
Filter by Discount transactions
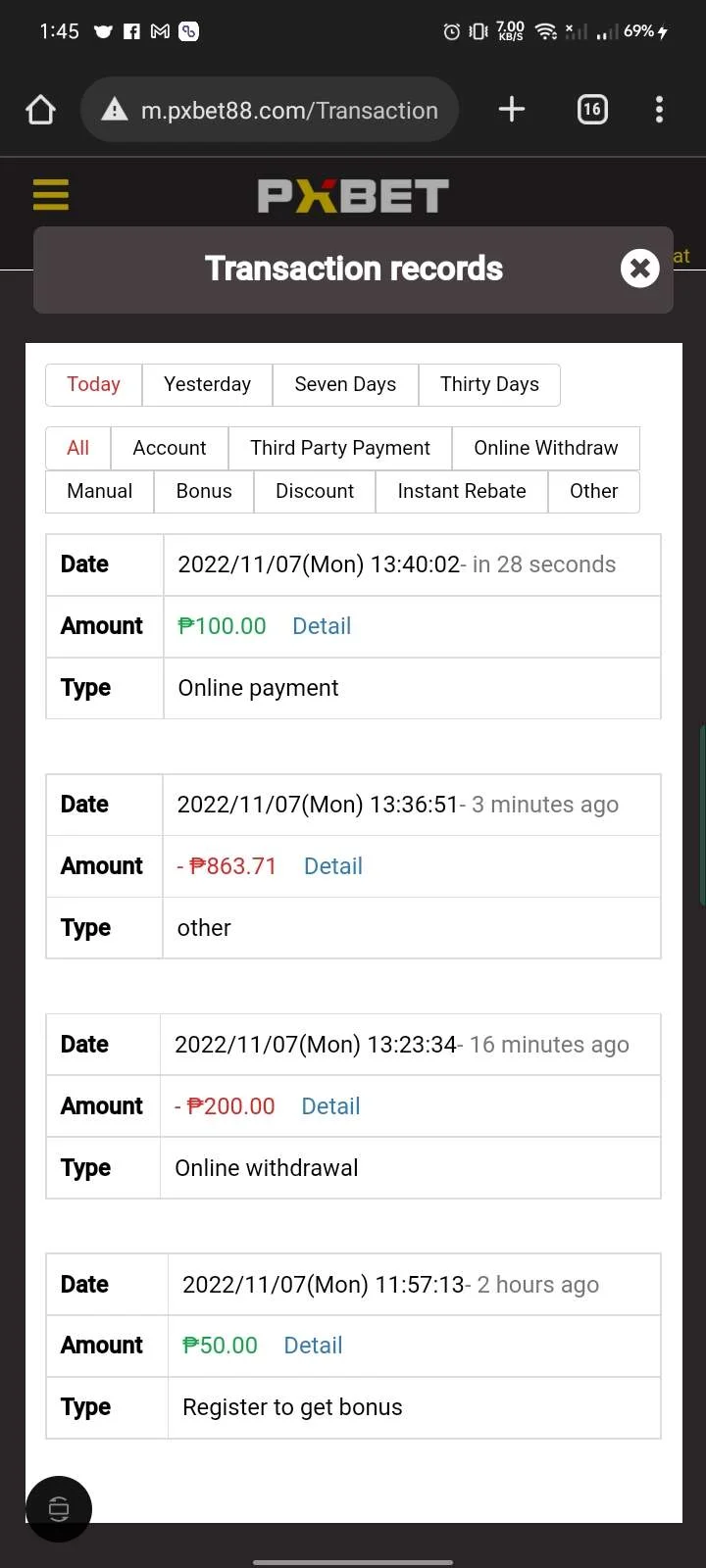315,491
